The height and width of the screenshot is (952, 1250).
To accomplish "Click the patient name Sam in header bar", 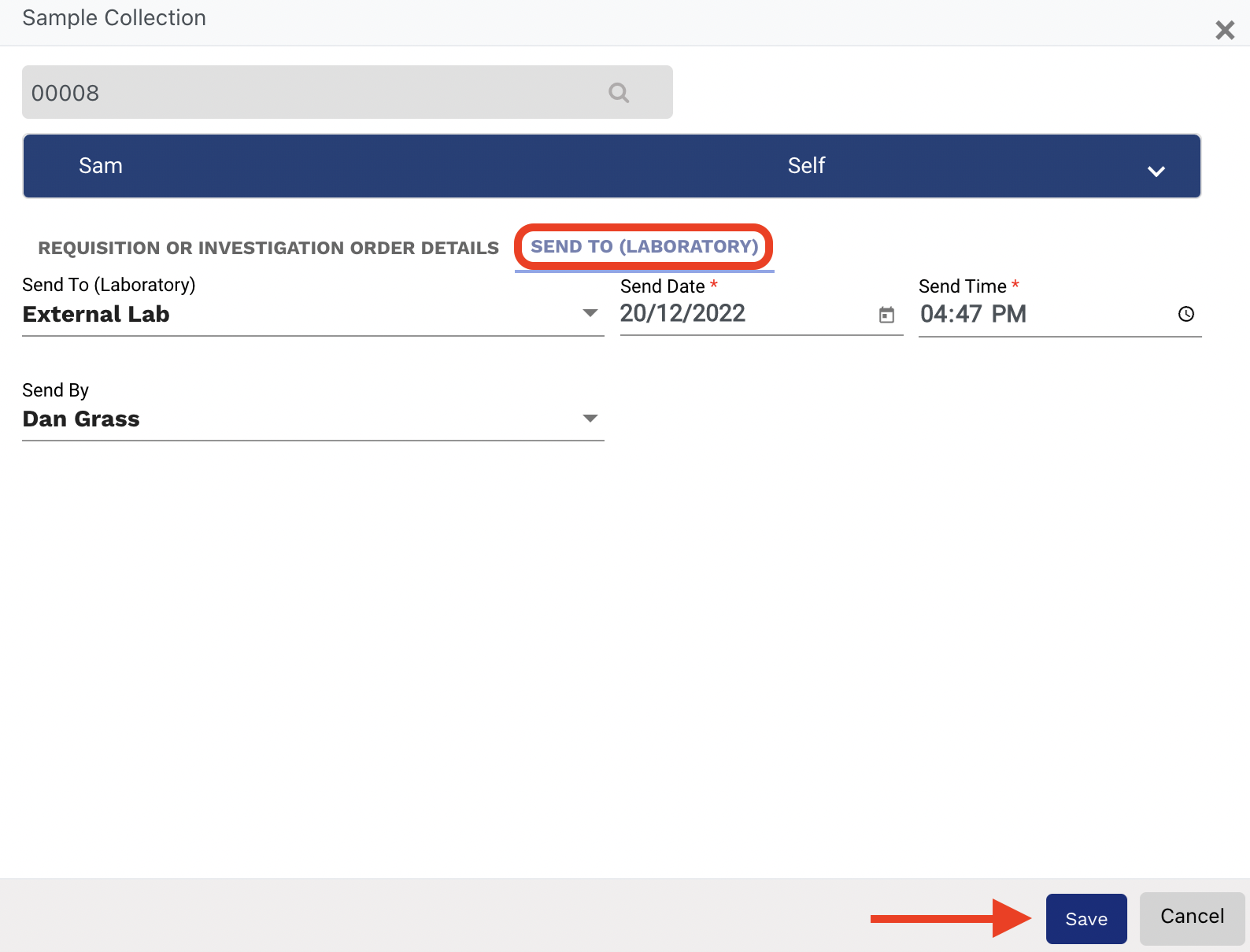I will 101,166.
